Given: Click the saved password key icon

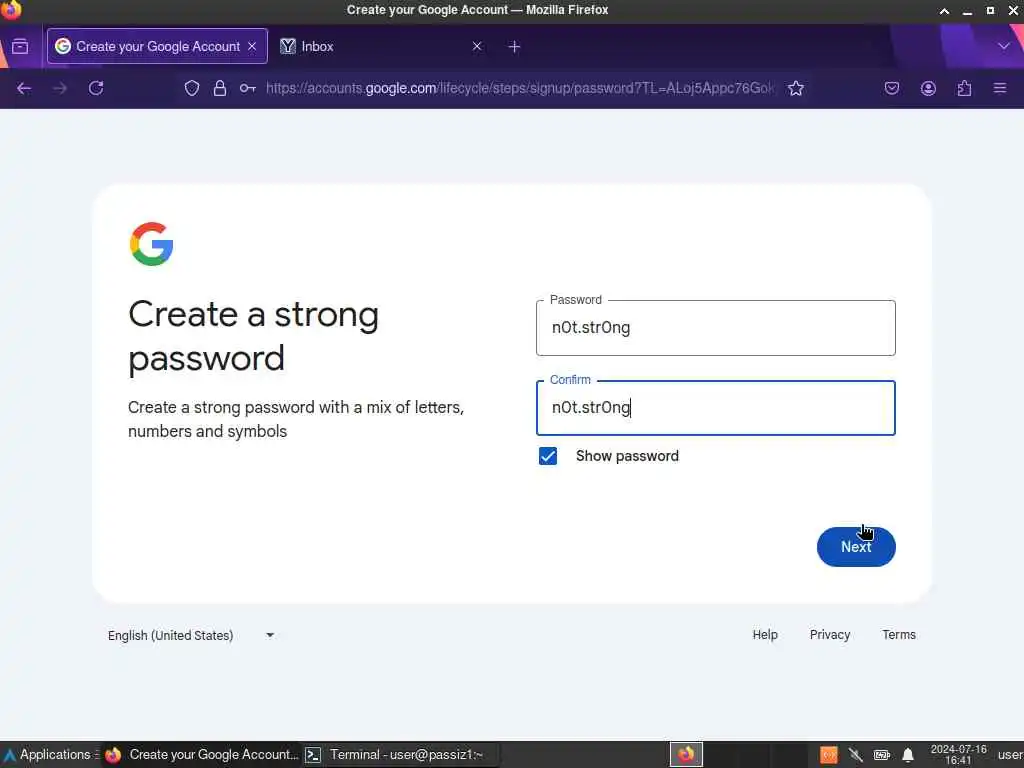Looking at the screenshot, I should (x=248, y=88).
